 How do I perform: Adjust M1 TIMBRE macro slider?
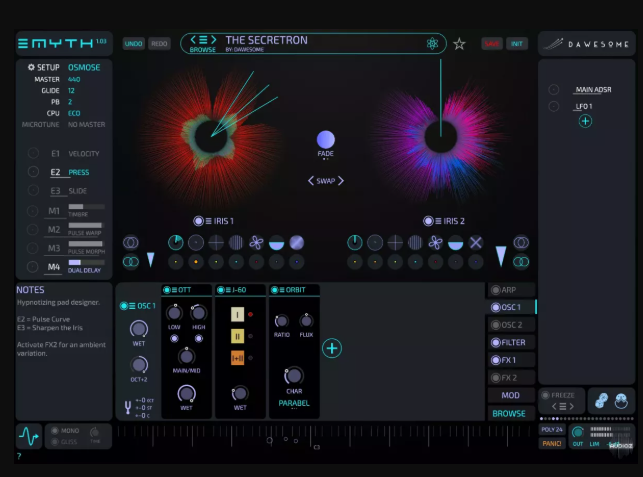[87, 206]
